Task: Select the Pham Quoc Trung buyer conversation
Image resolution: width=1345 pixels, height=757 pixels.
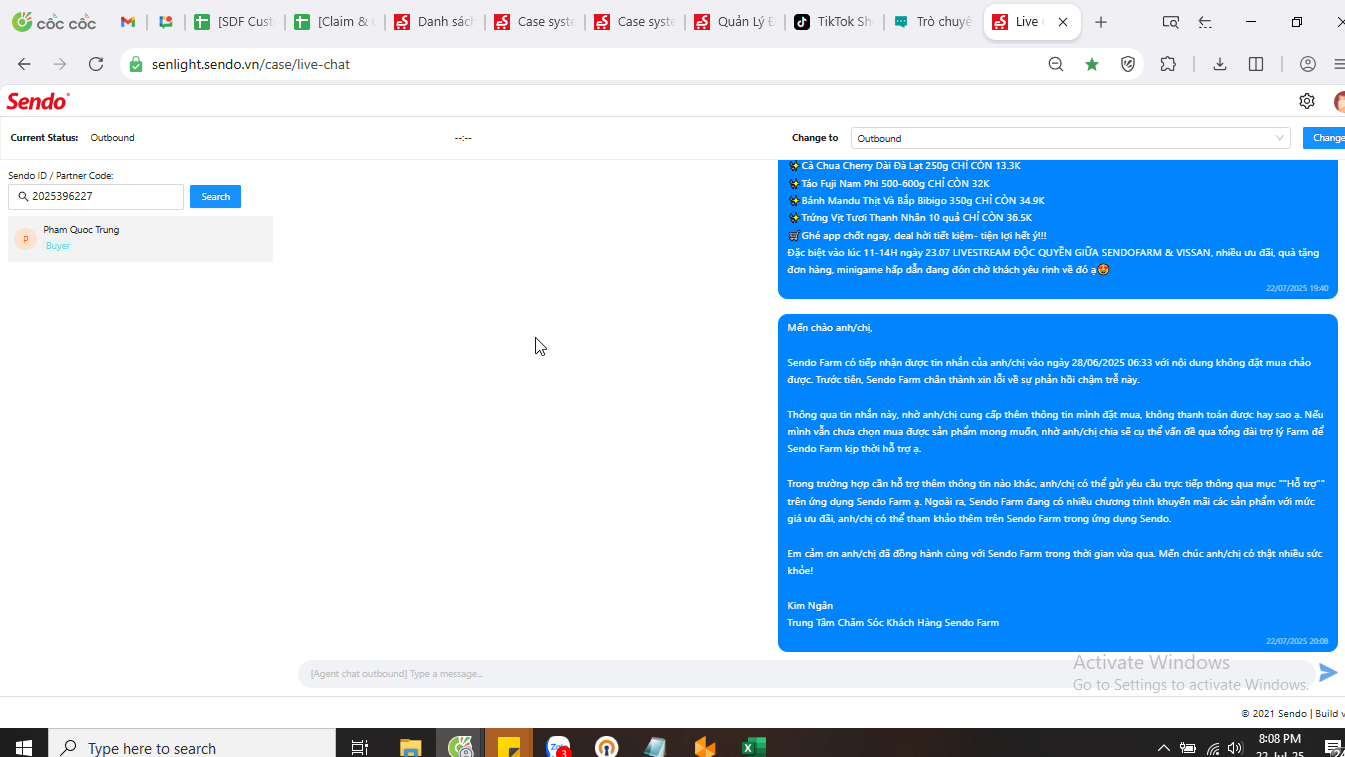Action: tap(140, 239)
